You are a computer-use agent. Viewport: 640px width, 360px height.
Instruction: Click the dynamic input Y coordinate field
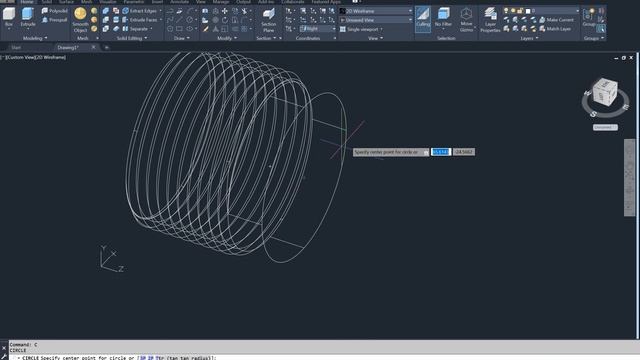tap(464, 152)
